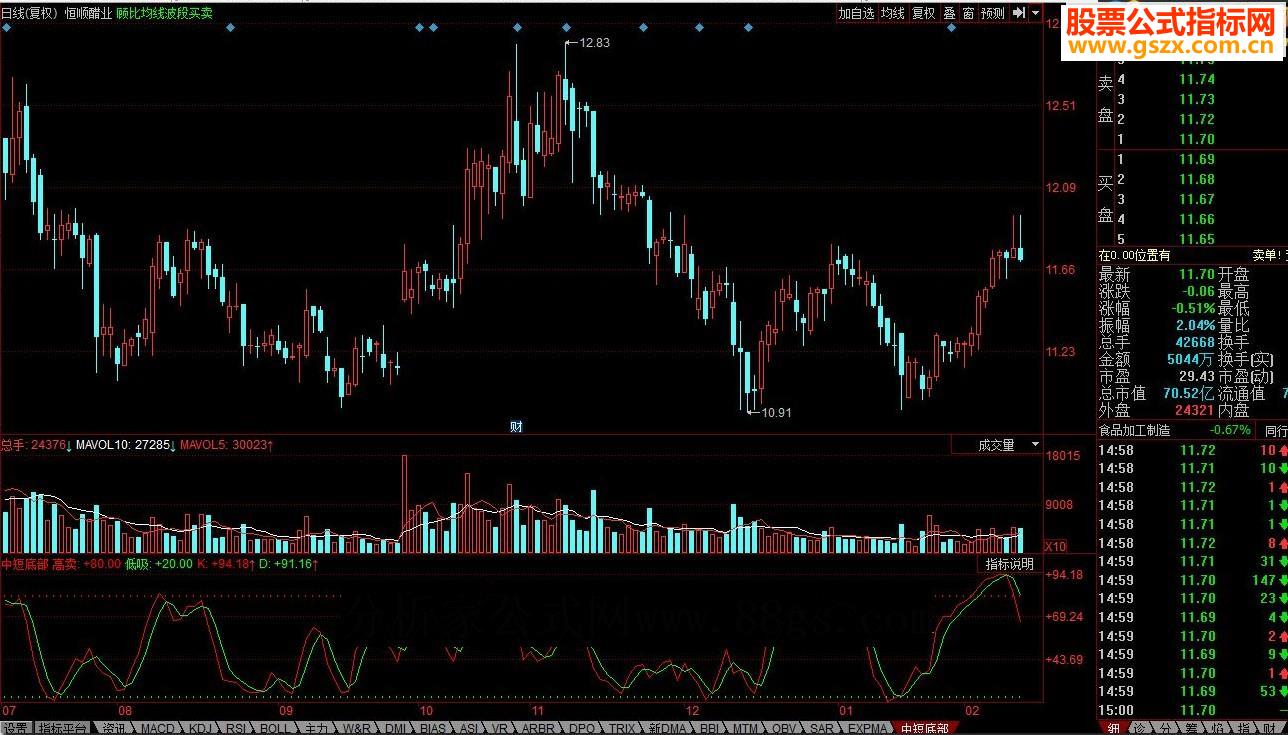Switch to the W&R indicator tab
Screen dimensions: 1288x735
tap(357, 728)
